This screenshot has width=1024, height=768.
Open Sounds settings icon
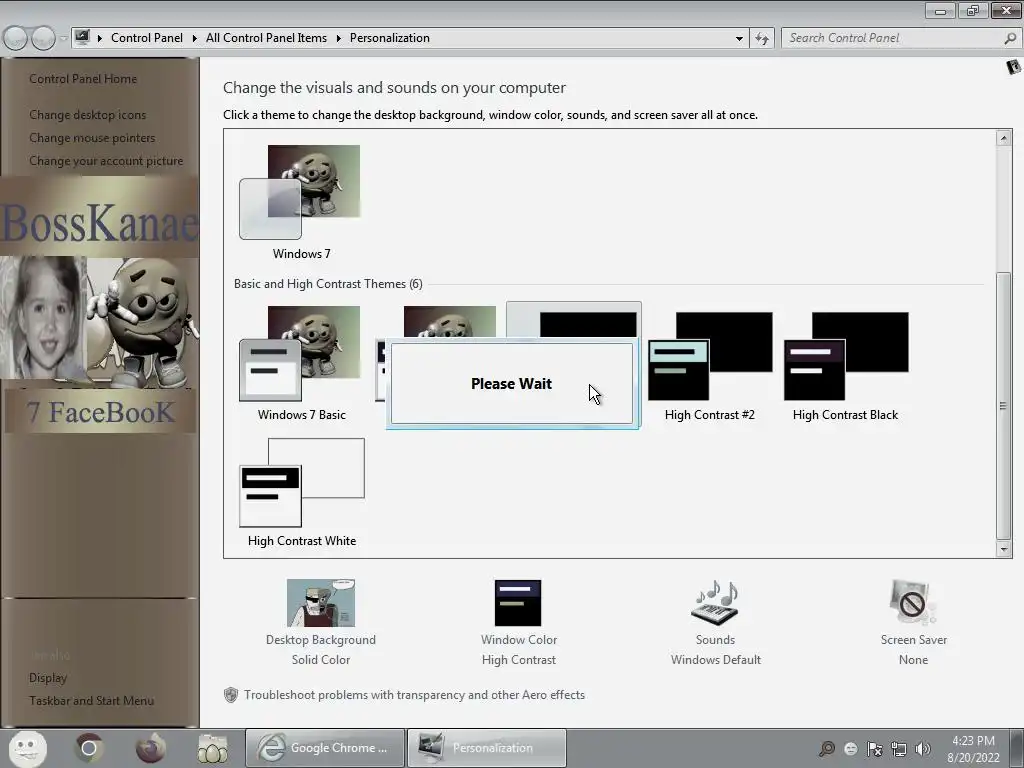tap(715, 602)
